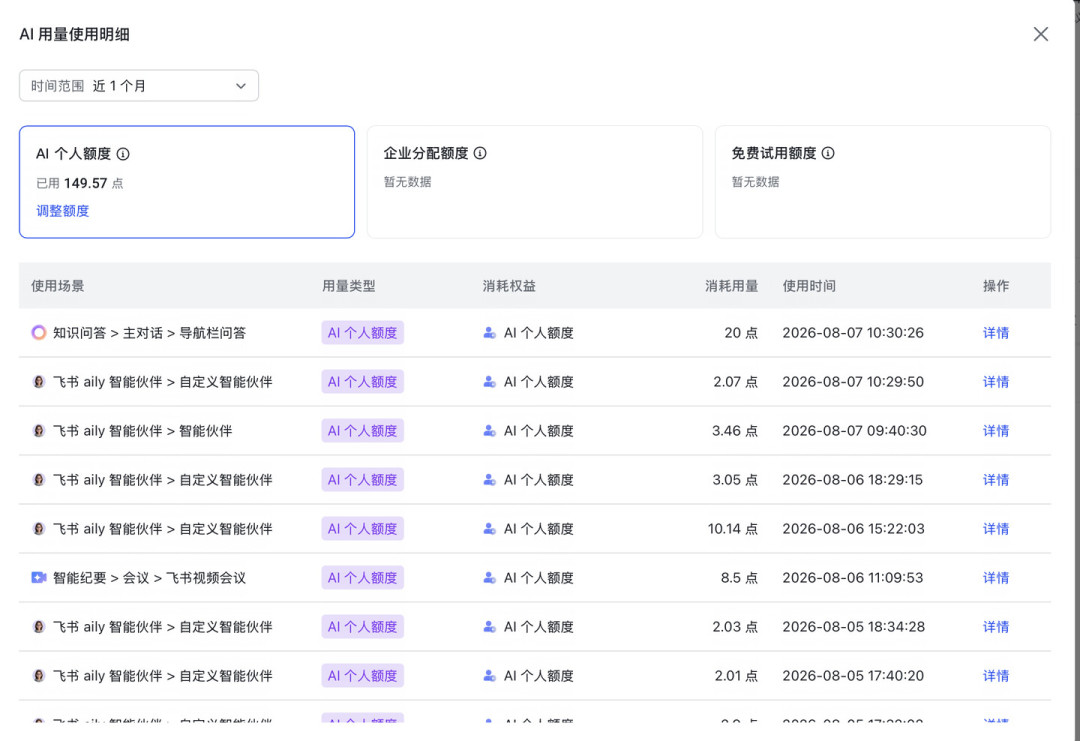The height and width of the screenshot is (741, 1080).
Task: Open 详情 for the 11:09:53 entry
Action: [995, 578]
